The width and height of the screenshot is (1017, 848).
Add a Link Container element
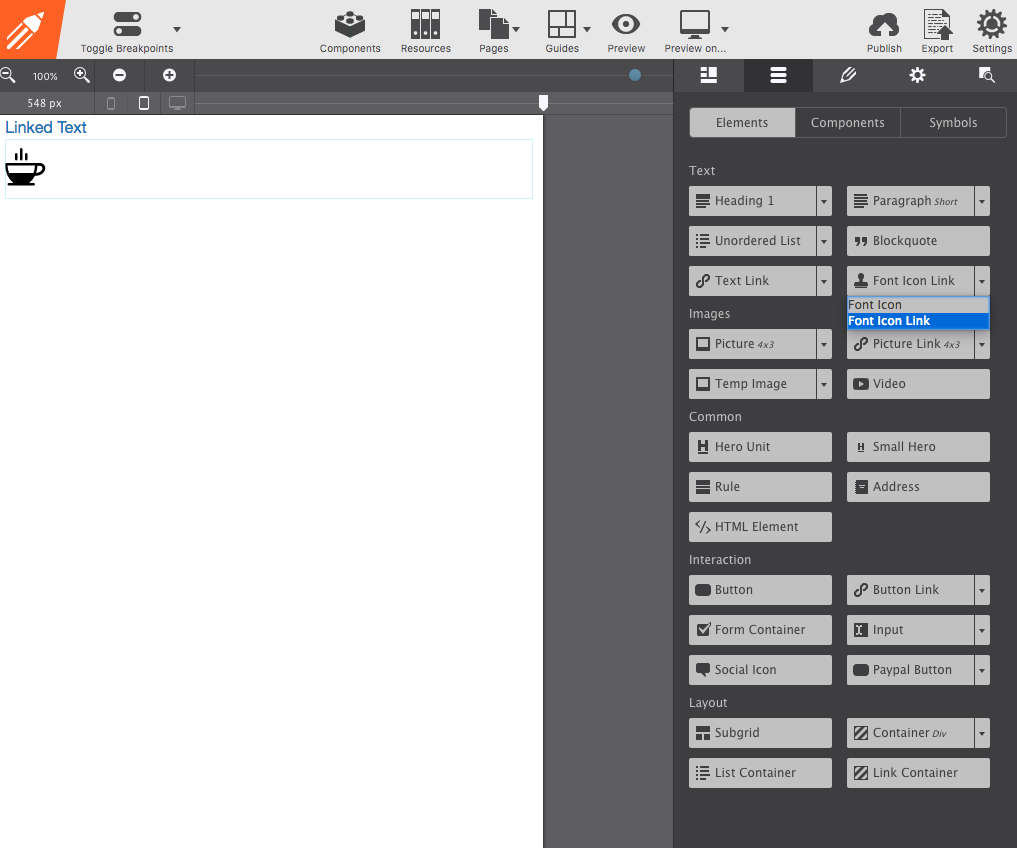[x=918, y=773]
